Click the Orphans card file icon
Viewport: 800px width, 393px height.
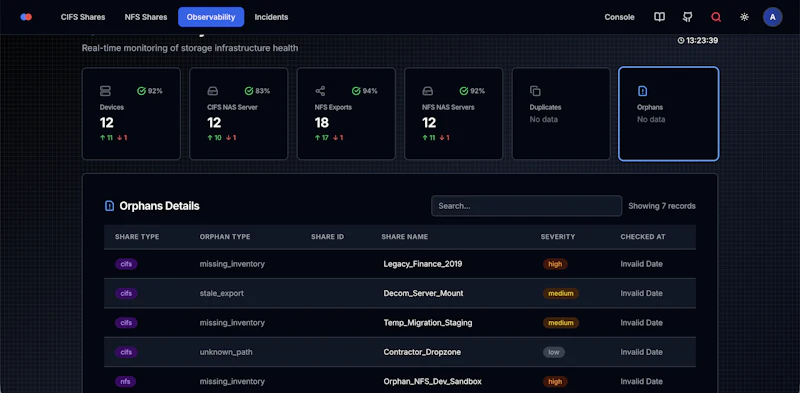click(x=642, y=91)
